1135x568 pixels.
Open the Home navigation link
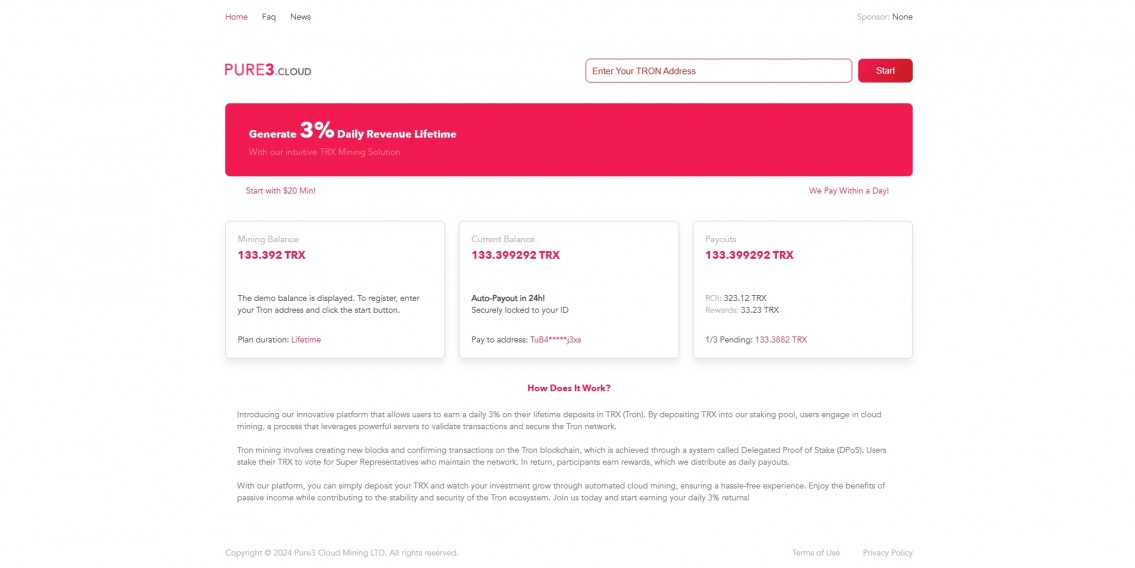[236, 17]
